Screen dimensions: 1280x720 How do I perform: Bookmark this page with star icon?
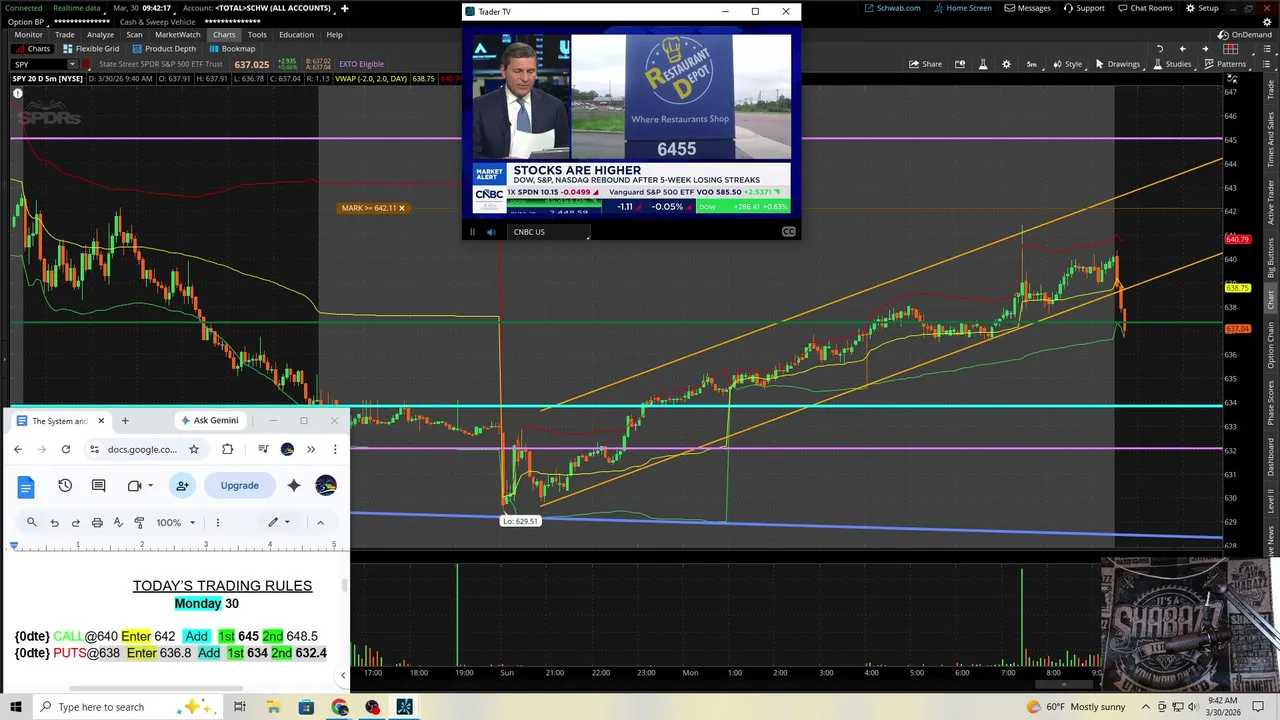194,449
